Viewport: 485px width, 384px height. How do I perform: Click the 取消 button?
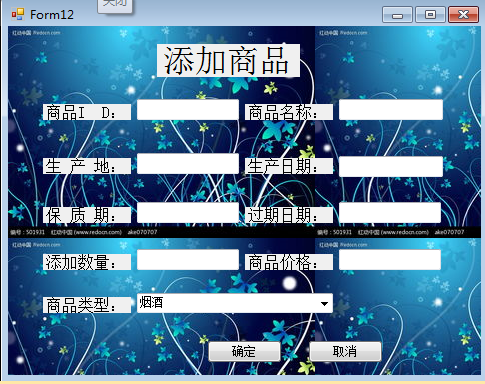click(345, 351)
